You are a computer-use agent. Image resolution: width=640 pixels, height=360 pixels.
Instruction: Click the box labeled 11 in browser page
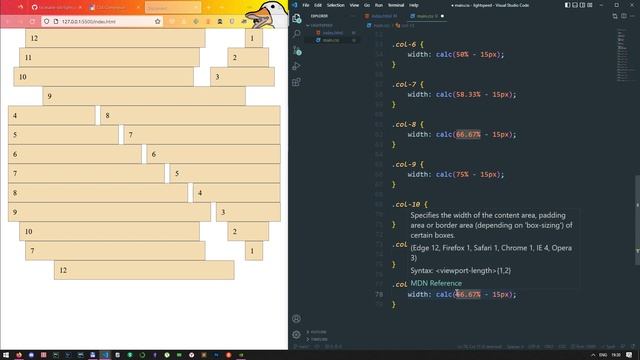(x=109, y=57)
